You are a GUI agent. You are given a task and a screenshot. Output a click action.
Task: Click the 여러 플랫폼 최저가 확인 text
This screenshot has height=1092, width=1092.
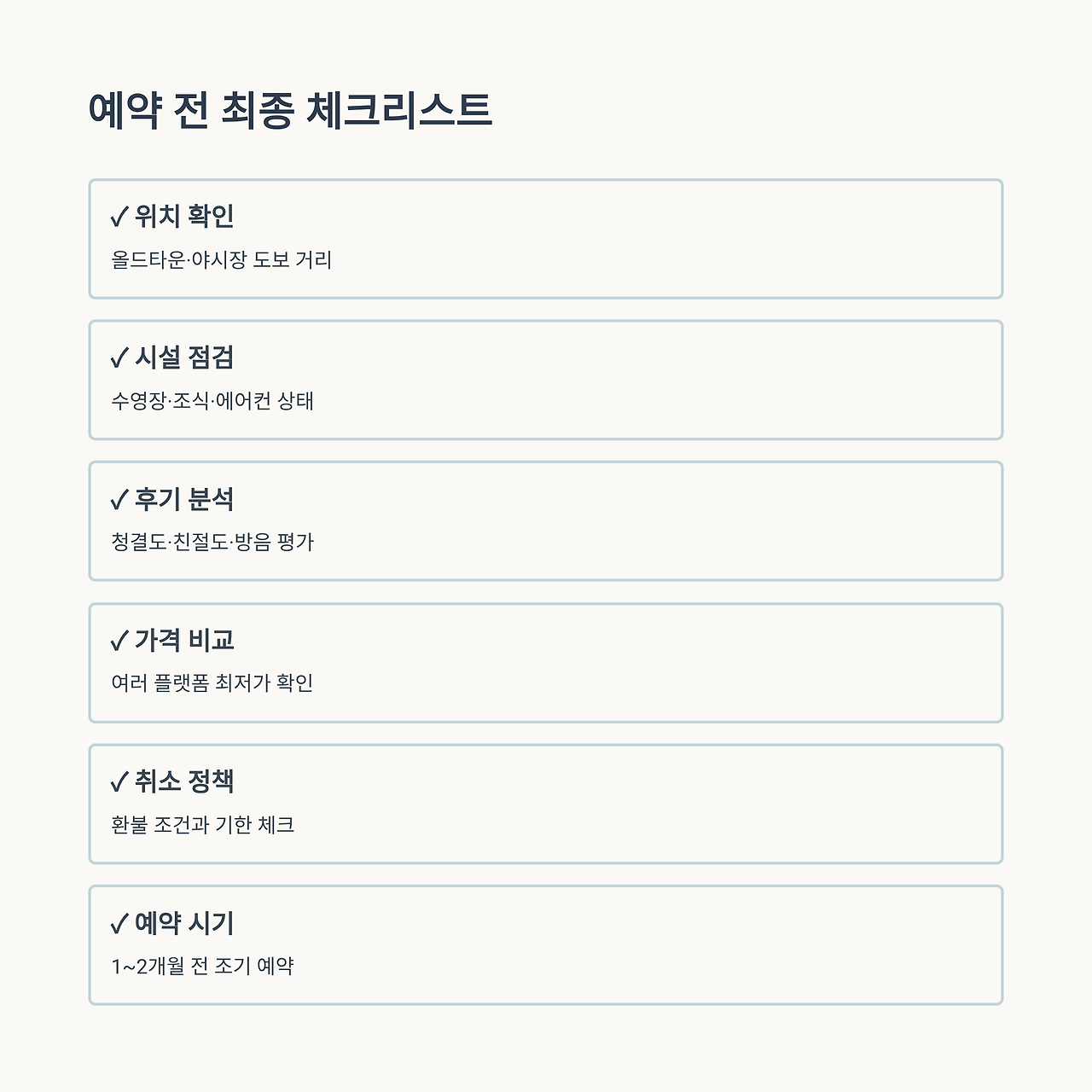tap(212, 683)
